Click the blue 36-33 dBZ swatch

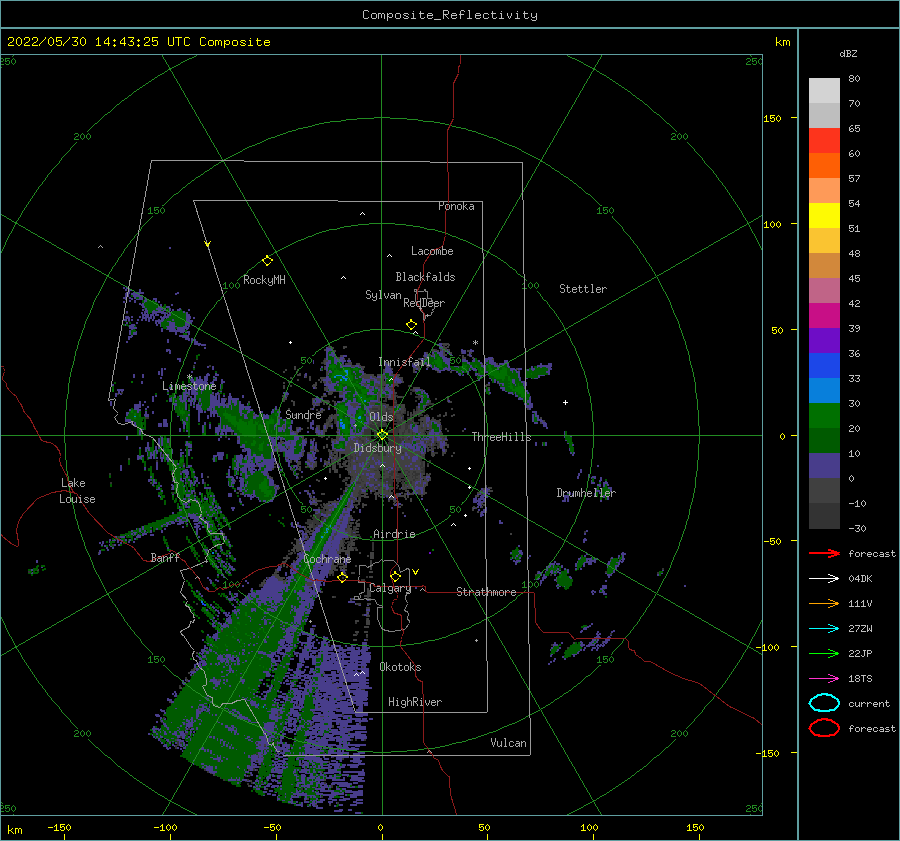(x=824, y=366)
